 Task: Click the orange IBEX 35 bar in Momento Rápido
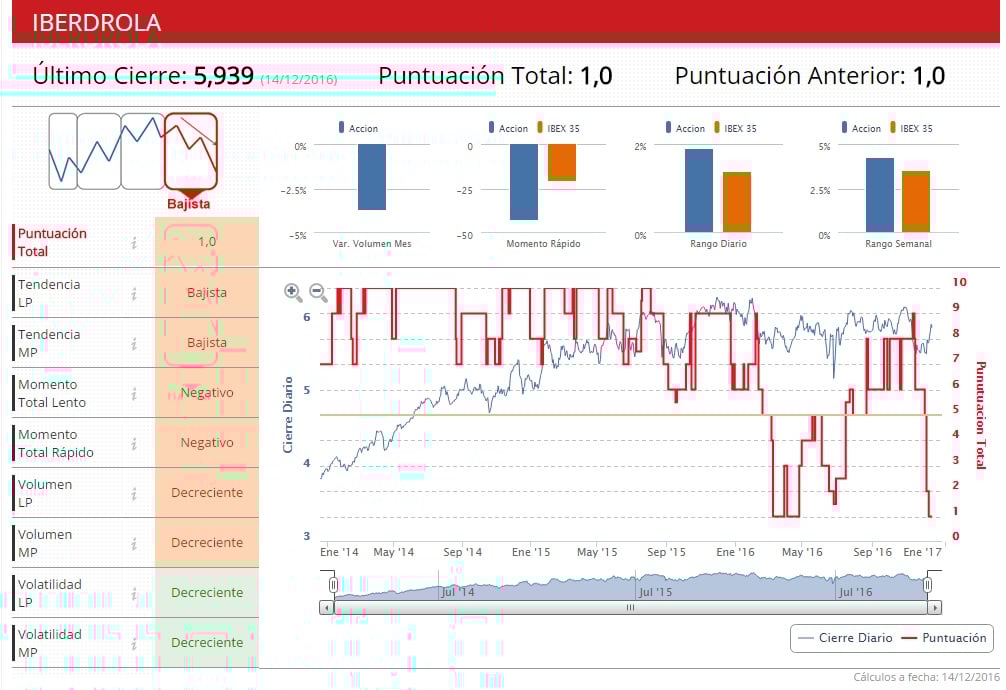pos(562,162)
